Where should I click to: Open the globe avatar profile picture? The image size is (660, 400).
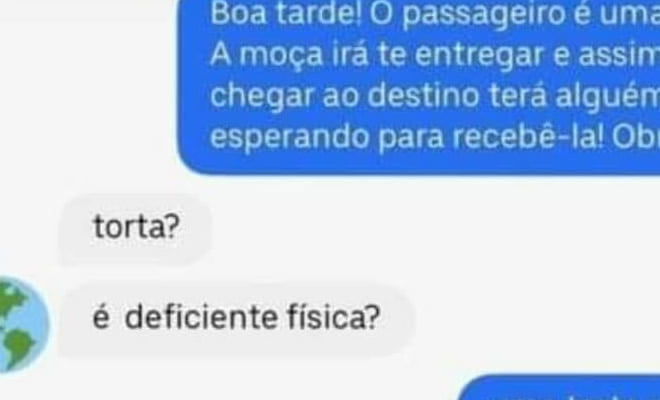click(x=23, y=324)
